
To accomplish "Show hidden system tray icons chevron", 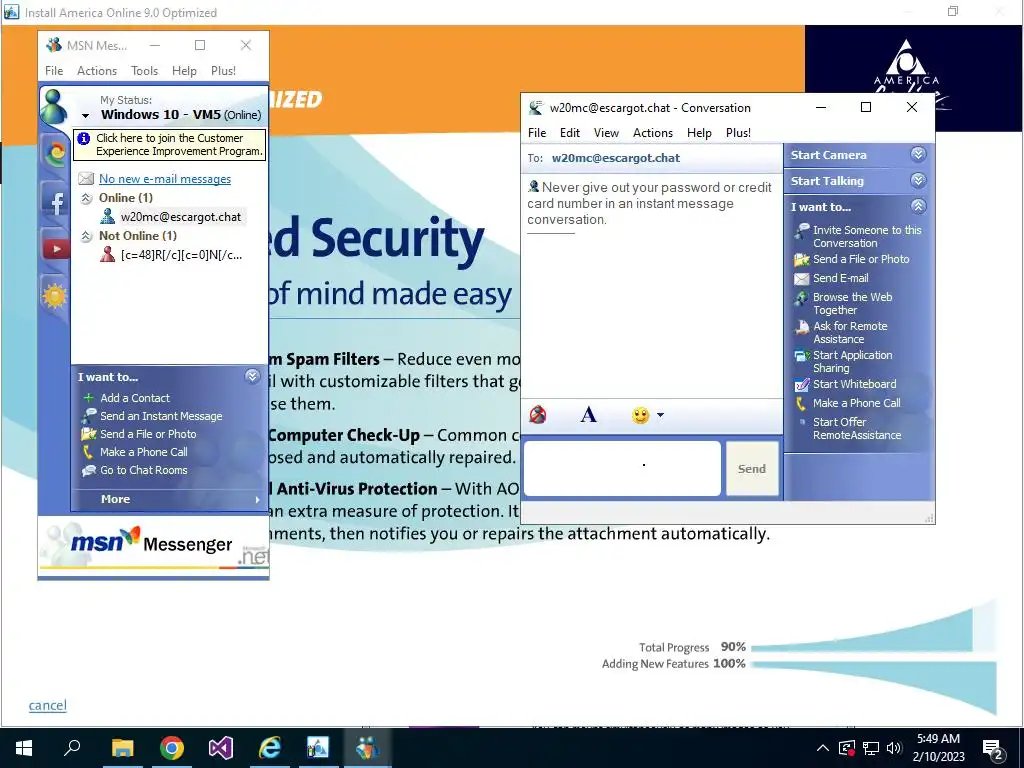I will tap(823, 748).
